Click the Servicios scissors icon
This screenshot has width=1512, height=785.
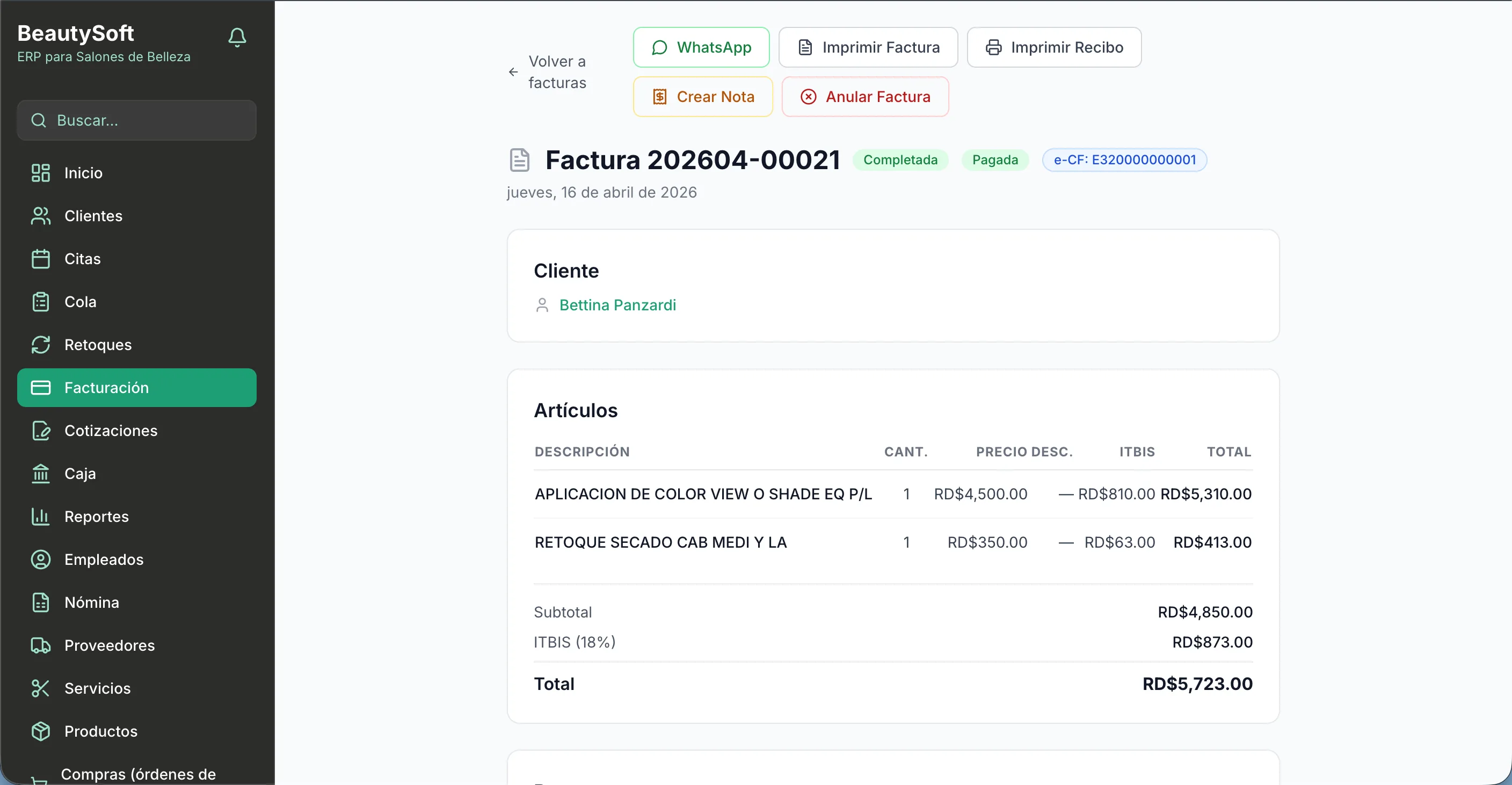point(40,687)
